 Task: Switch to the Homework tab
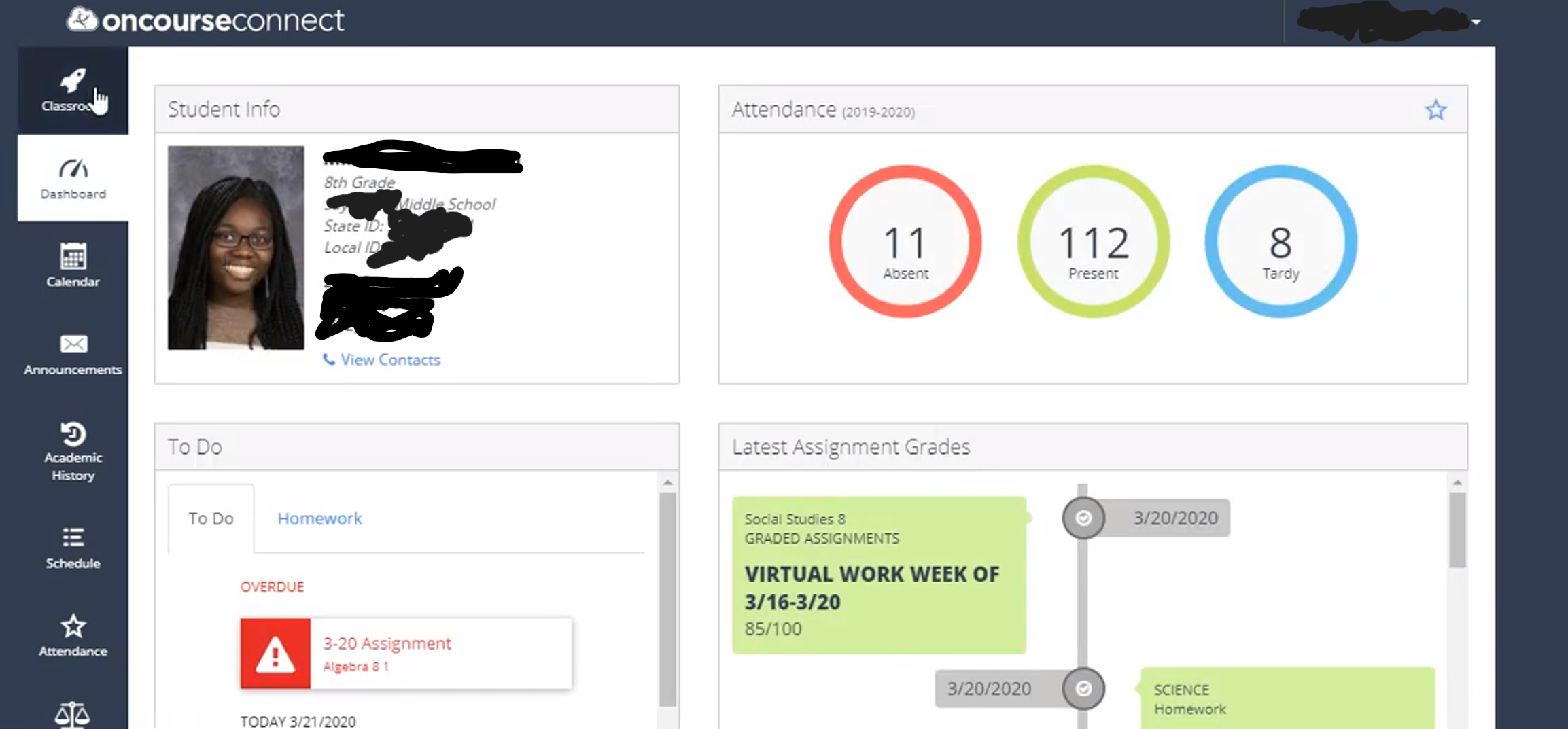tap(319, 518)
